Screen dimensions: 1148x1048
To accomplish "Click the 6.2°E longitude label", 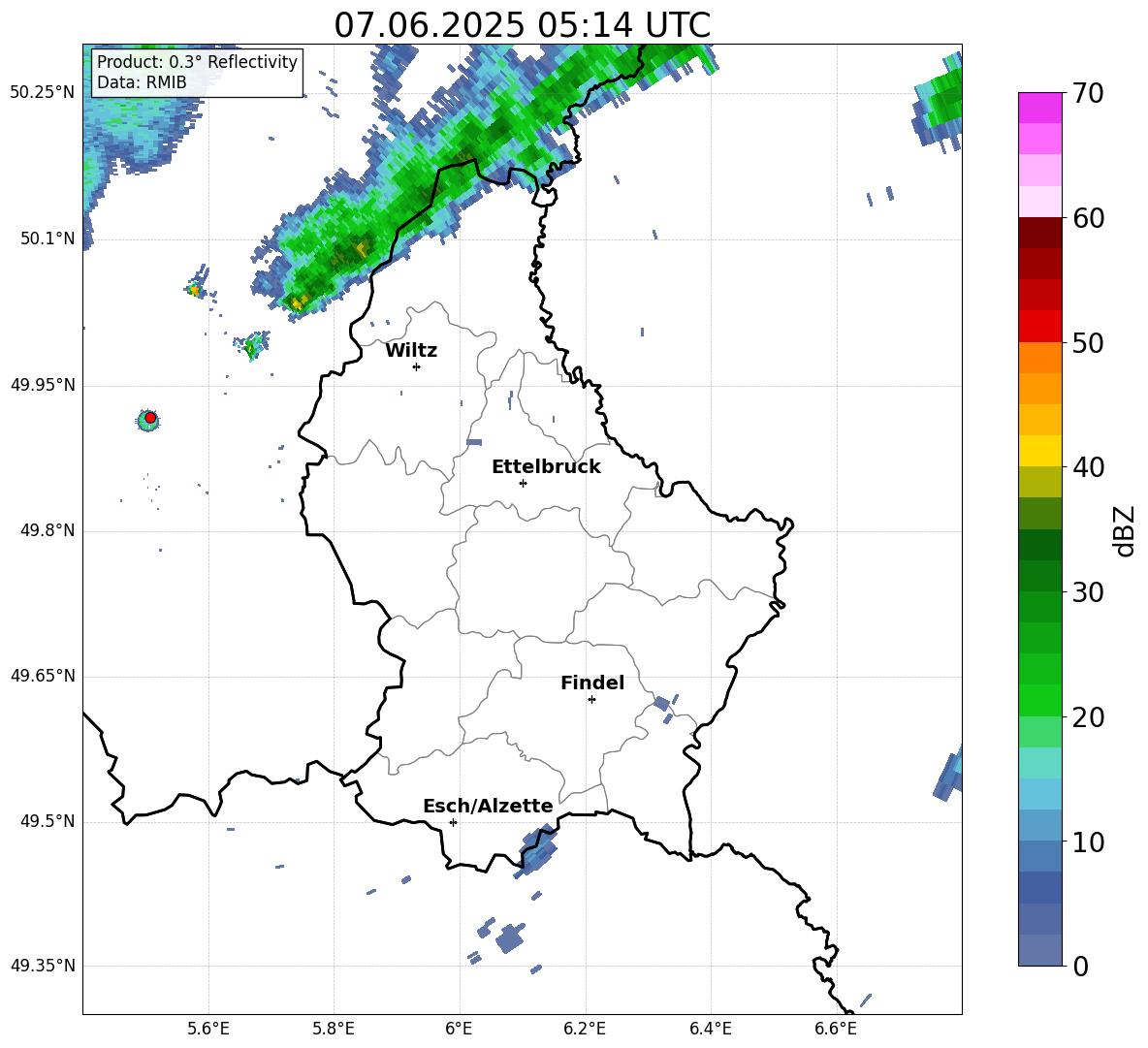I will click(x=585, y=1029).
